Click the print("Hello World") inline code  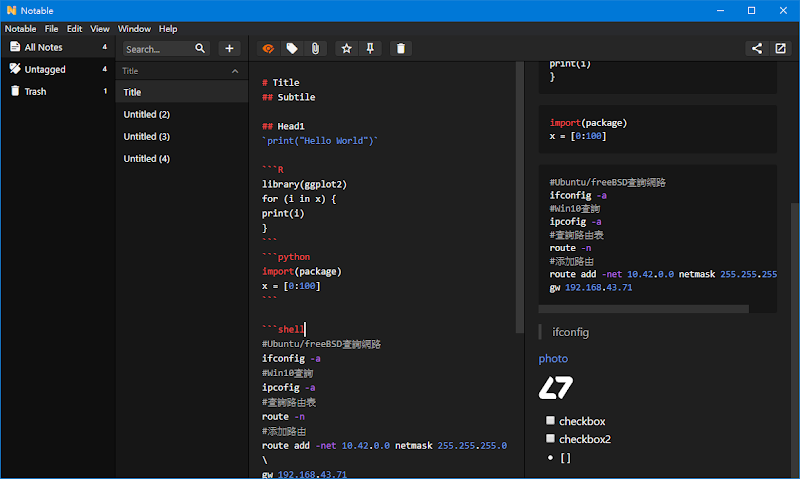point(320,141)
